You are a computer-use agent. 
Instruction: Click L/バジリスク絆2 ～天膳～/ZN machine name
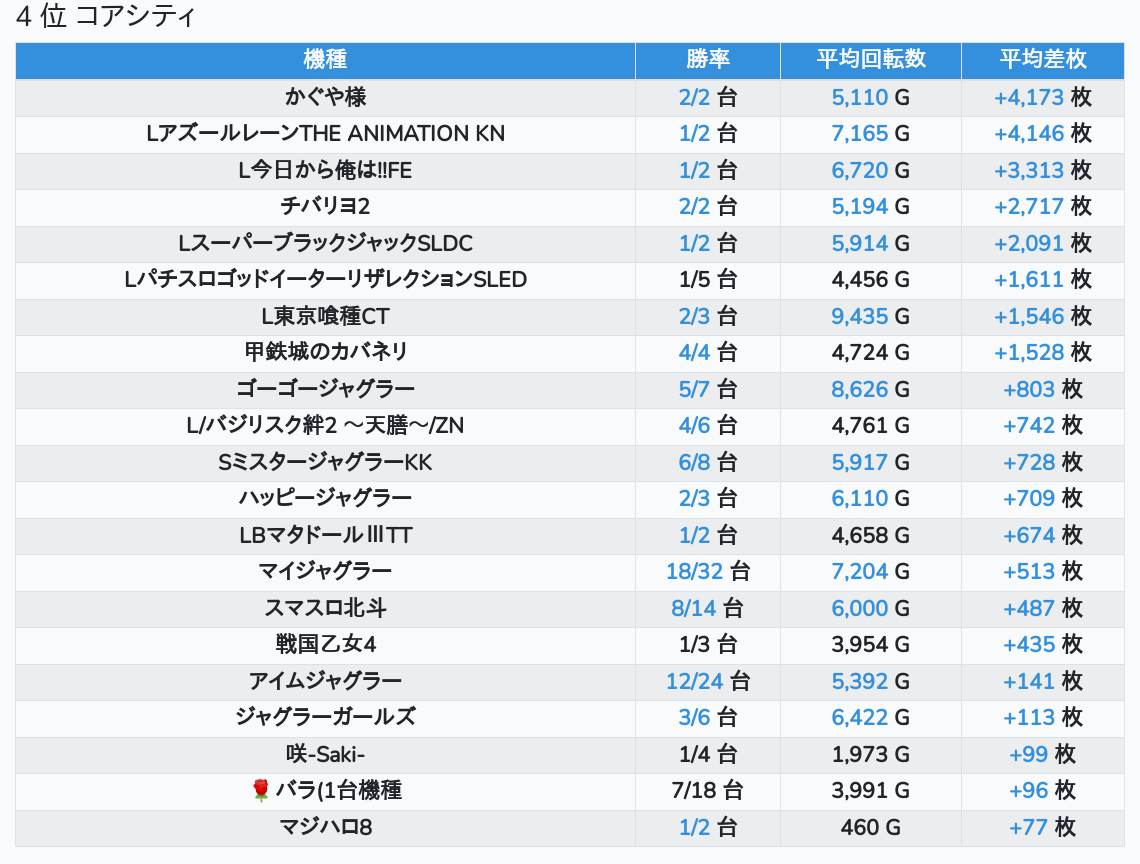[x=325, y=425]
